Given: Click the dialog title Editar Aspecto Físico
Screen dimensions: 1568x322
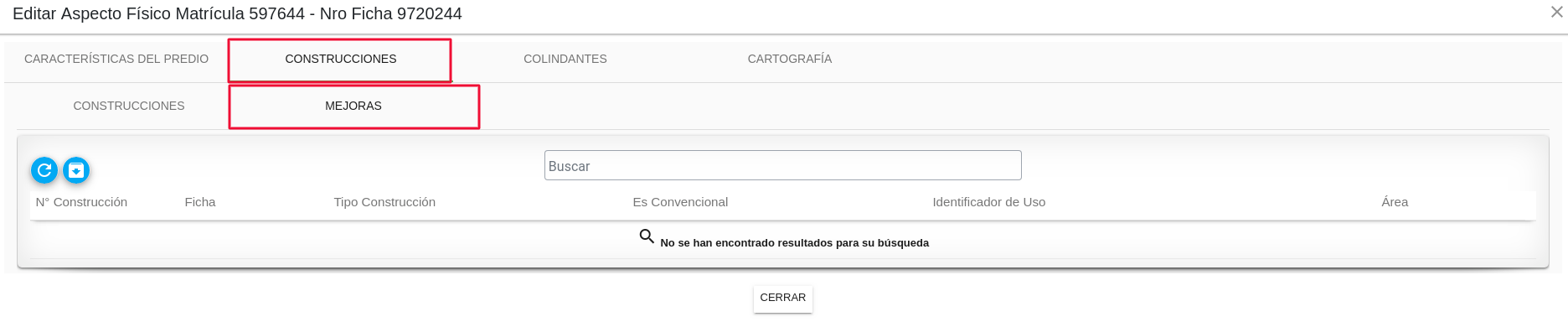Looking at the screenshot, I should (x=237, y=13).
